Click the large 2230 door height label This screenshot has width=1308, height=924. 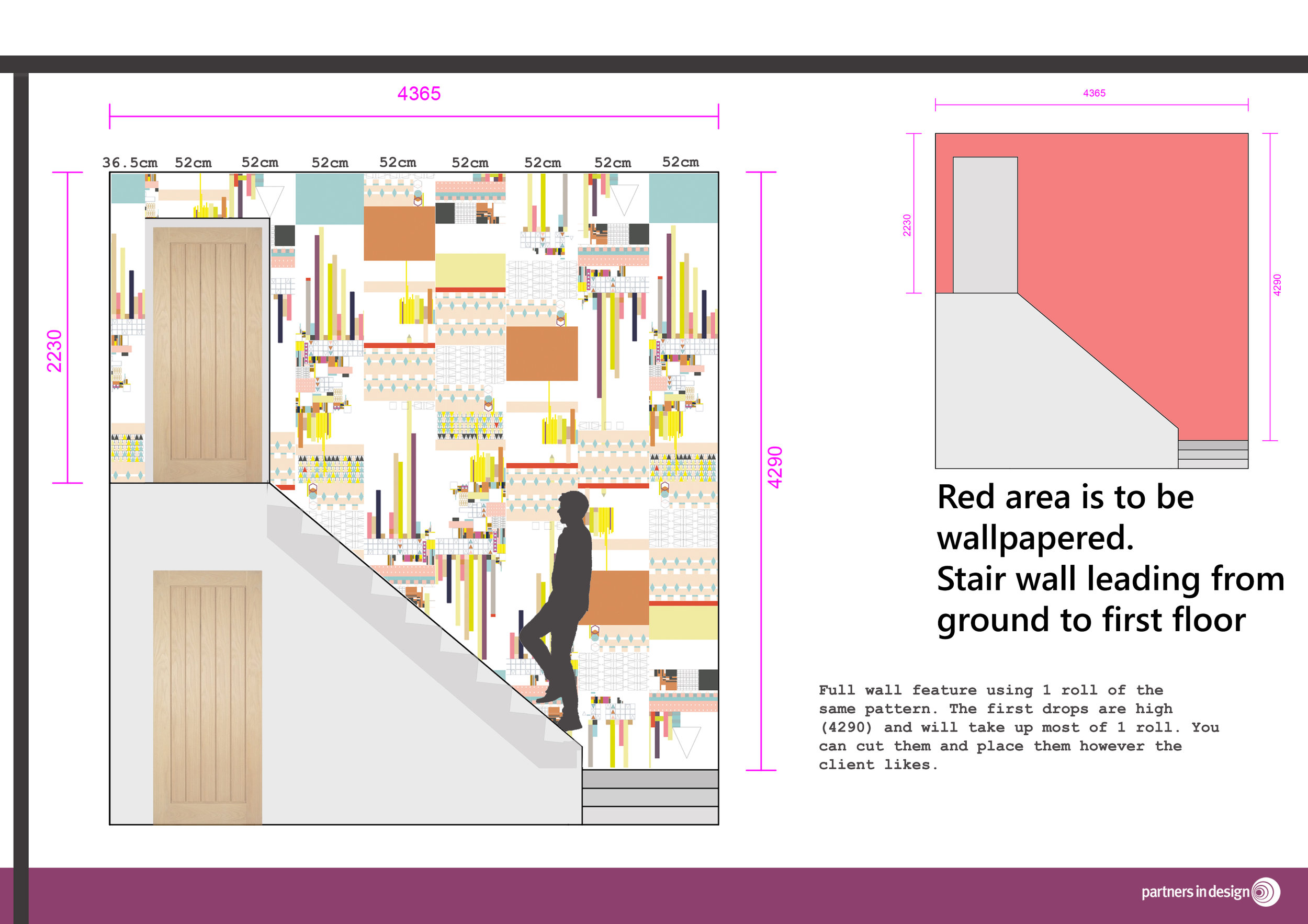click(54, 351)
